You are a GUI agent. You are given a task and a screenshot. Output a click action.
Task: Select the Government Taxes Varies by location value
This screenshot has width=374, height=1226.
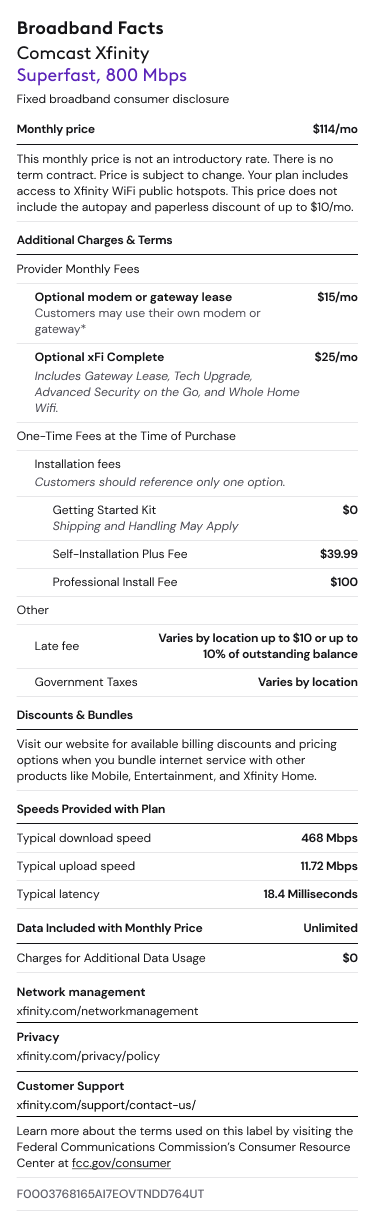coord(307,682)
